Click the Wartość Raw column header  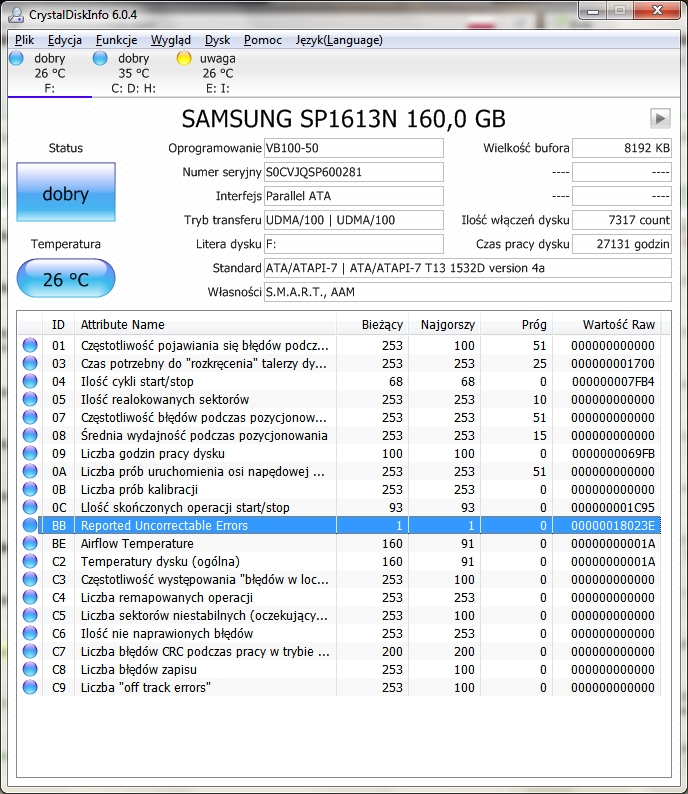(x=606, y=324)
